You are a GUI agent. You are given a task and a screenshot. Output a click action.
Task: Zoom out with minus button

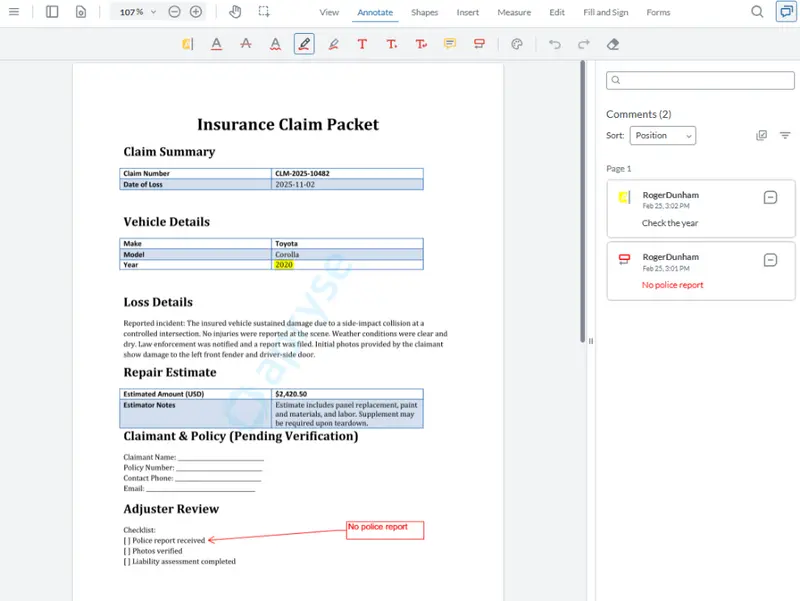174,12
